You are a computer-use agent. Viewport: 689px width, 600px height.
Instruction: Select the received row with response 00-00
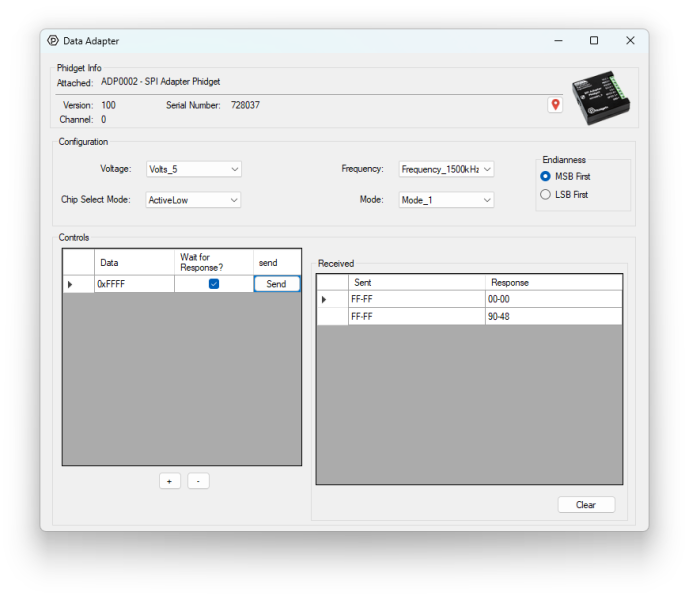[553, 299]
